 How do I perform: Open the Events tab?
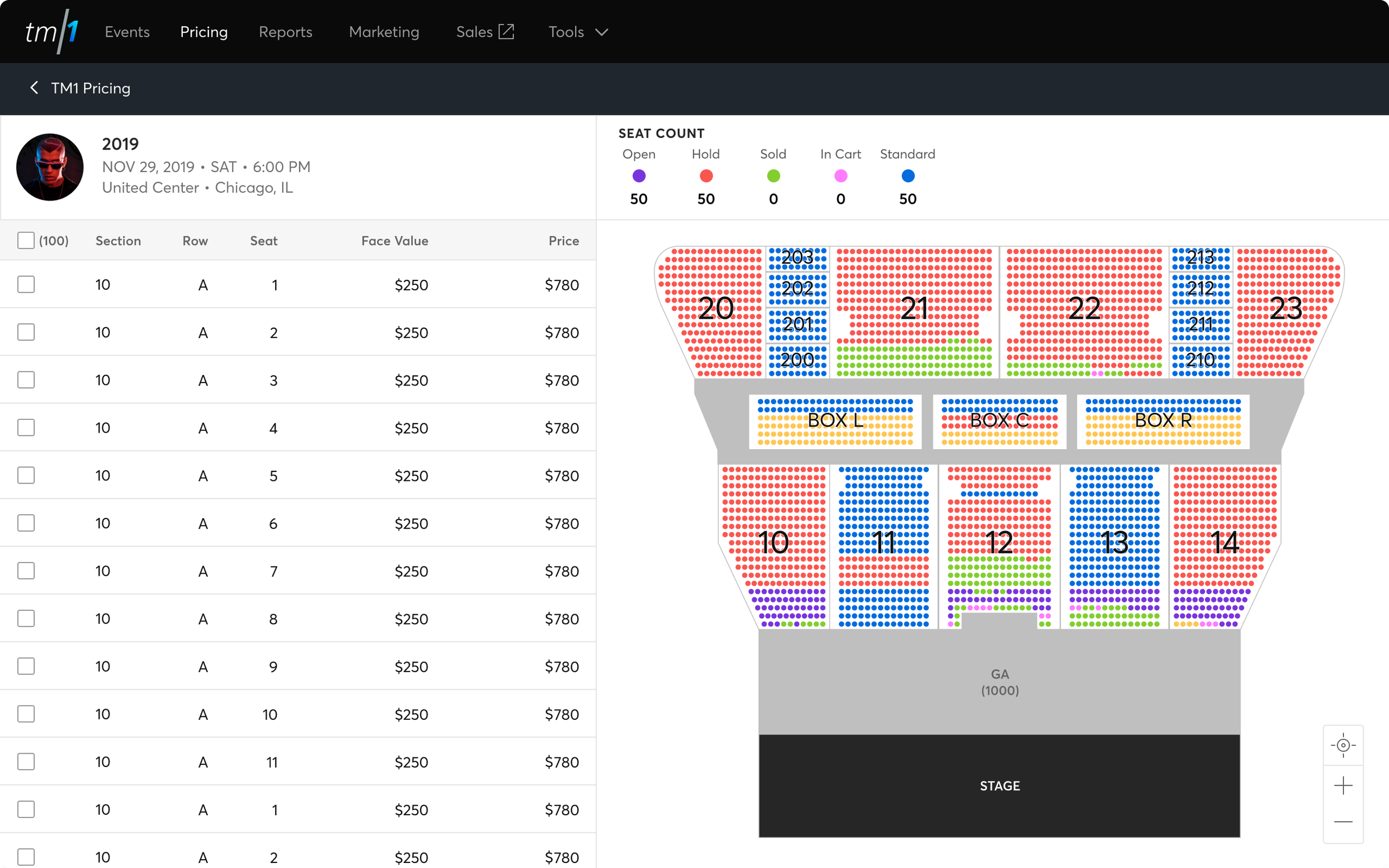pos(127,32)
